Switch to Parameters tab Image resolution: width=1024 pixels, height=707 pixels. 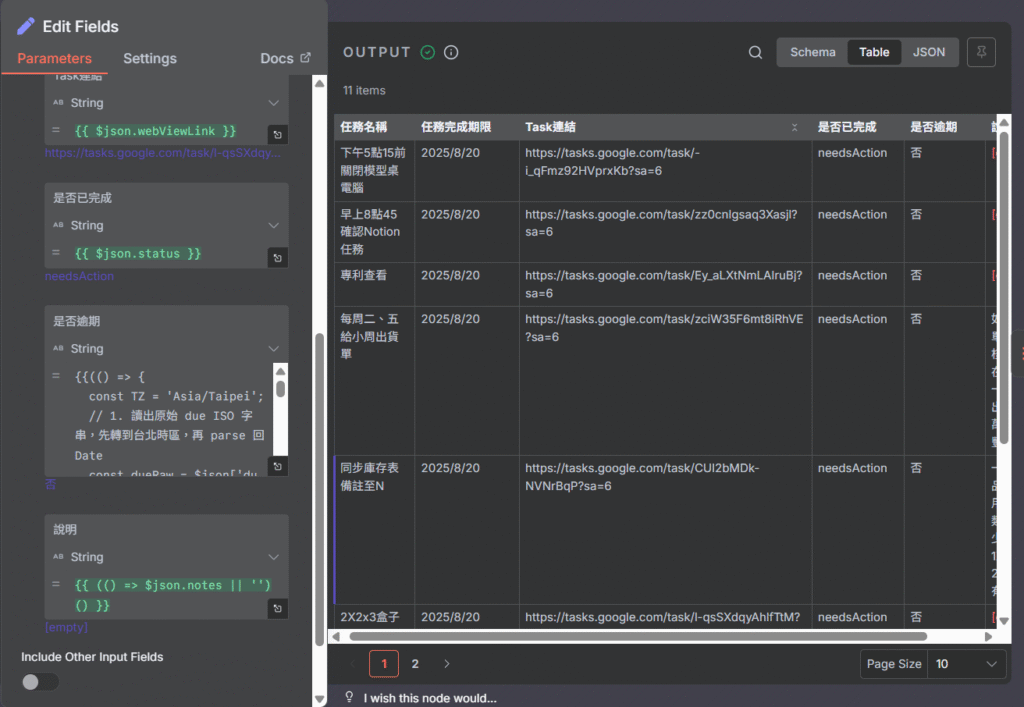[54, 59]
